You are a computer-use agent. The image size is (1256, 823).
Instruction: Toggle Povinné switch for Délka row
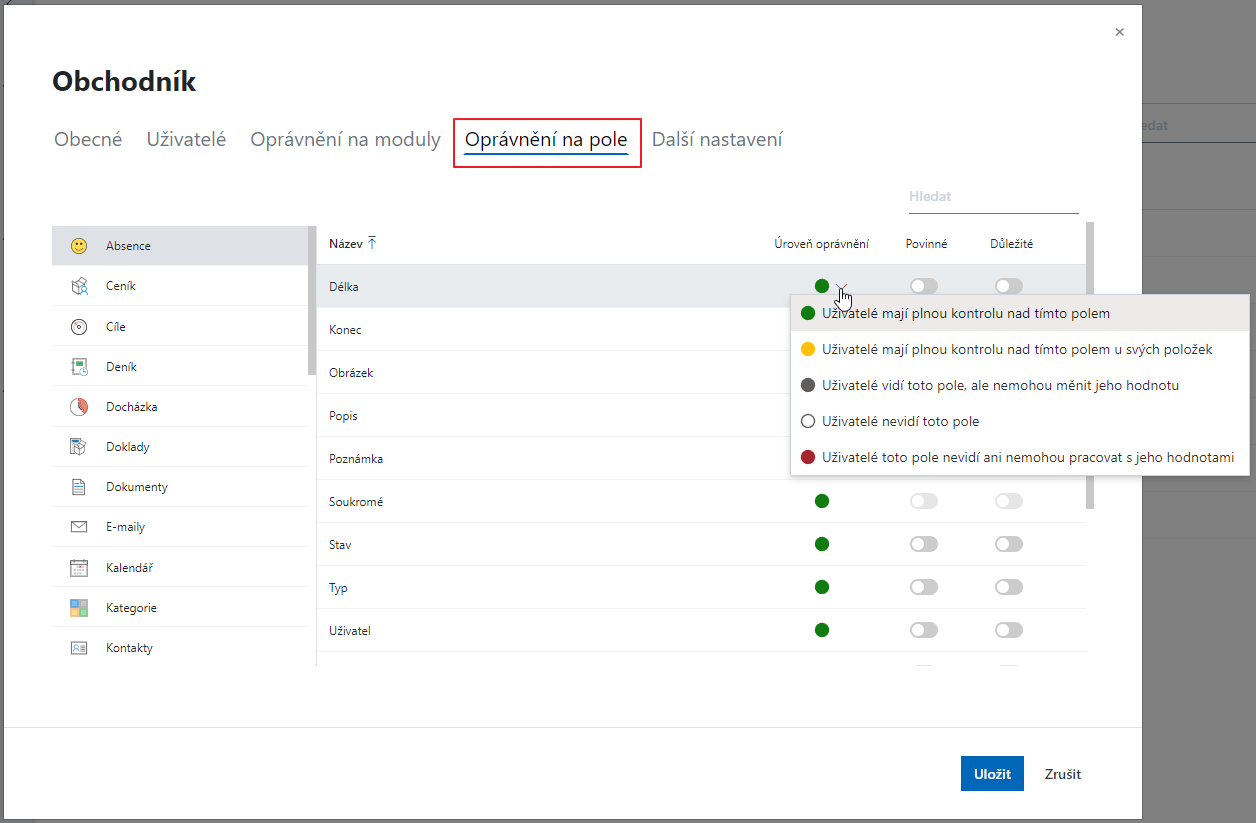pyautogui.click(x=924, y=286)
